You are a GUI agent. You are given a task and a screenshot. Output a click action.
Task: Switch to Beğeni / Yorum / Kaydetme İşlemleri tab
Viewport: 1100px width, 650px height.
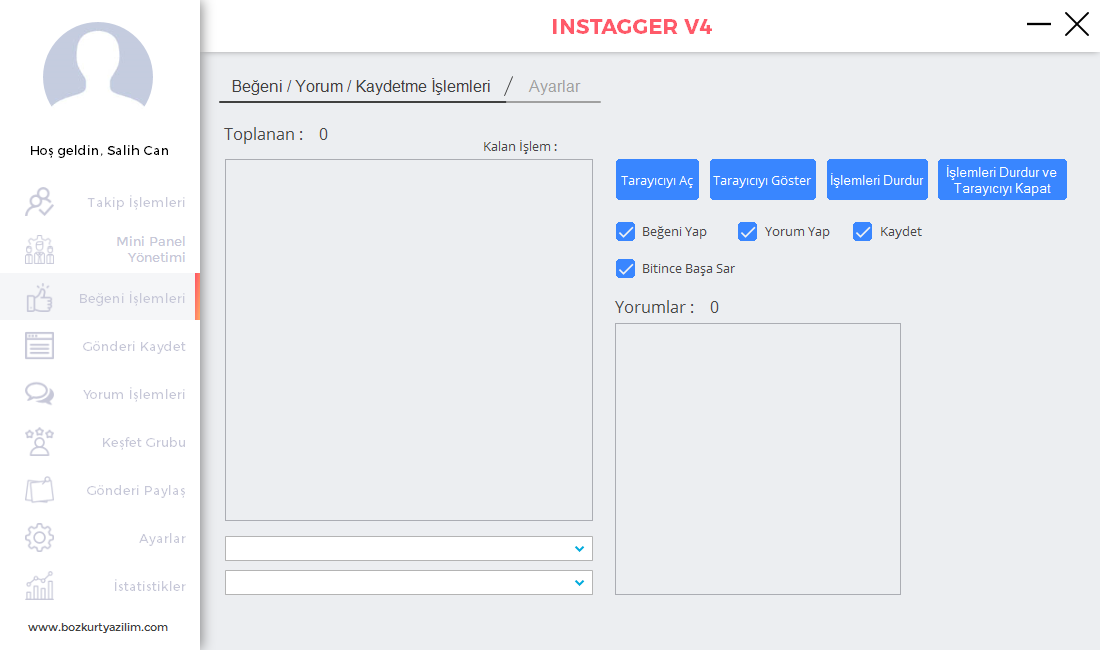pos(361,86)
